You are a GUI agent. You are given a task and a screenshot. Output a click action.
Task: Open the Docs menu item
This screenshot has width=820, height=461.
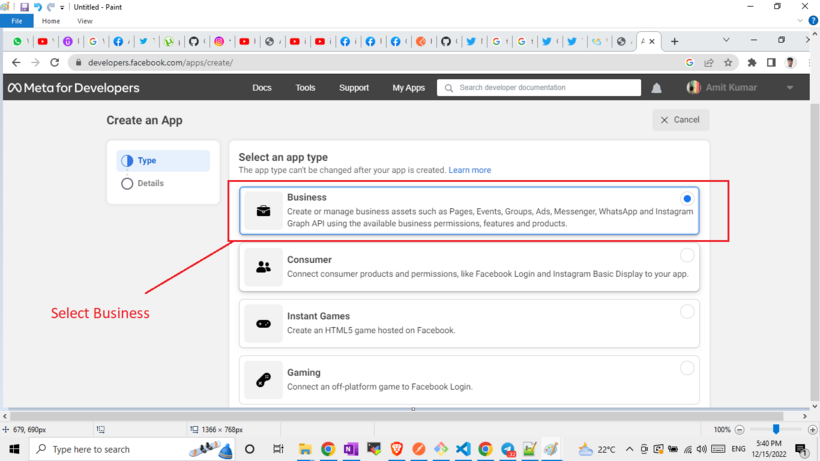click(262, 88)
